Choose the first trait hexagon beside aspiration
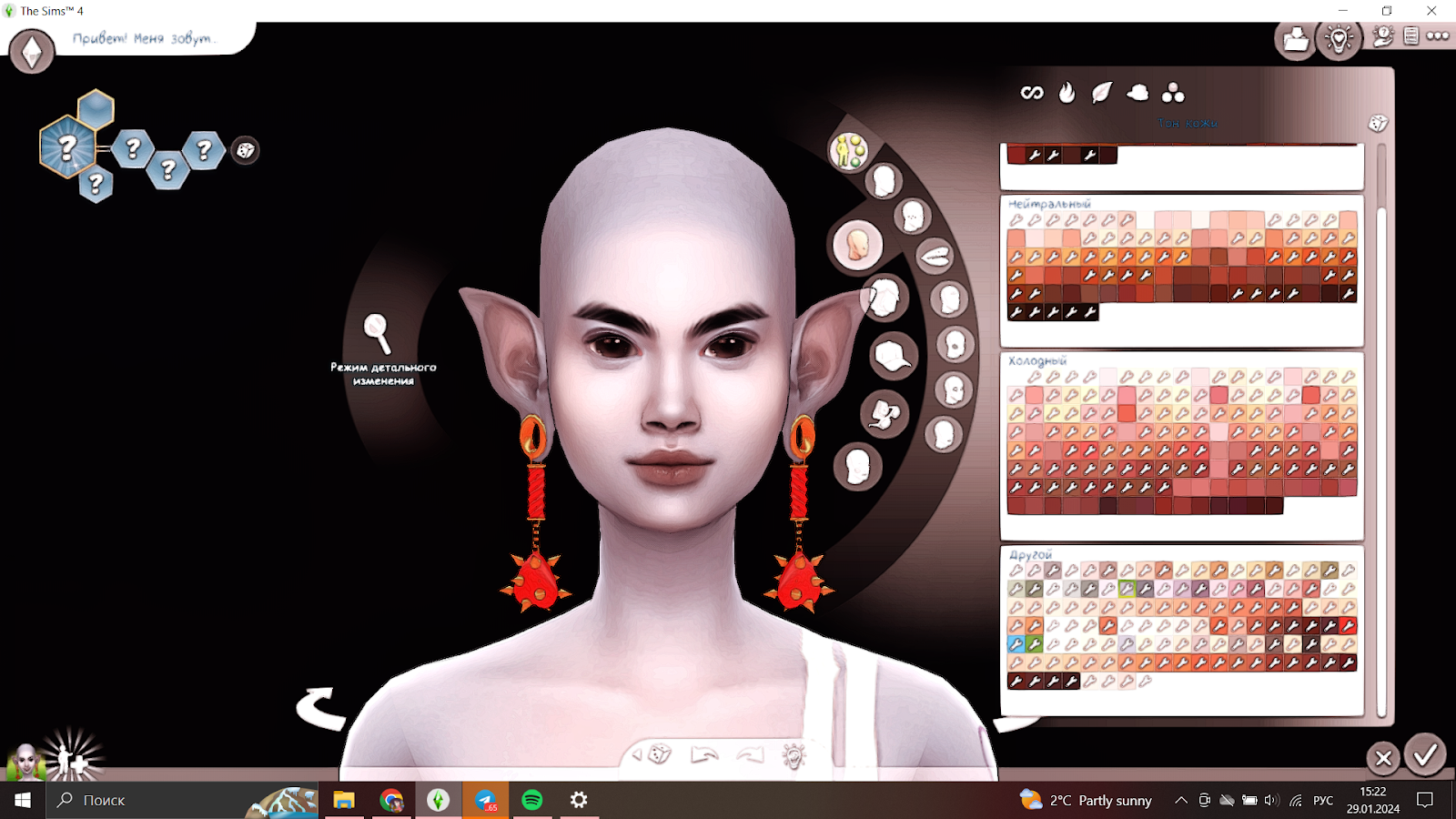The image size is (1456, 819). (x=133, y=147)
